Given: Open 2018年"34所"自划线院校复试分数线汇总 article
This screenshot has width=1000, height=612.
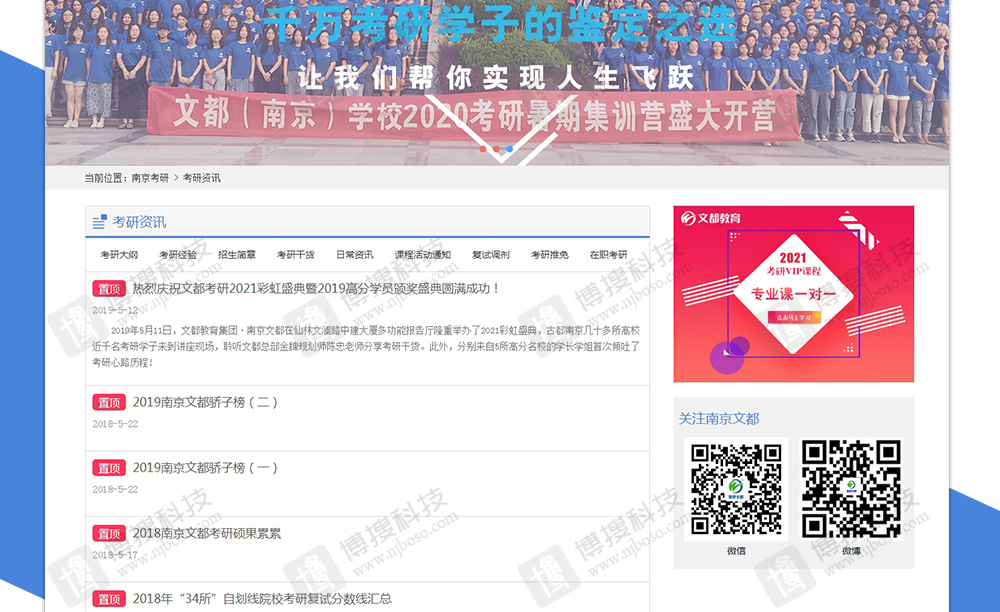Looking at the screenshot, I should [262, 599].
